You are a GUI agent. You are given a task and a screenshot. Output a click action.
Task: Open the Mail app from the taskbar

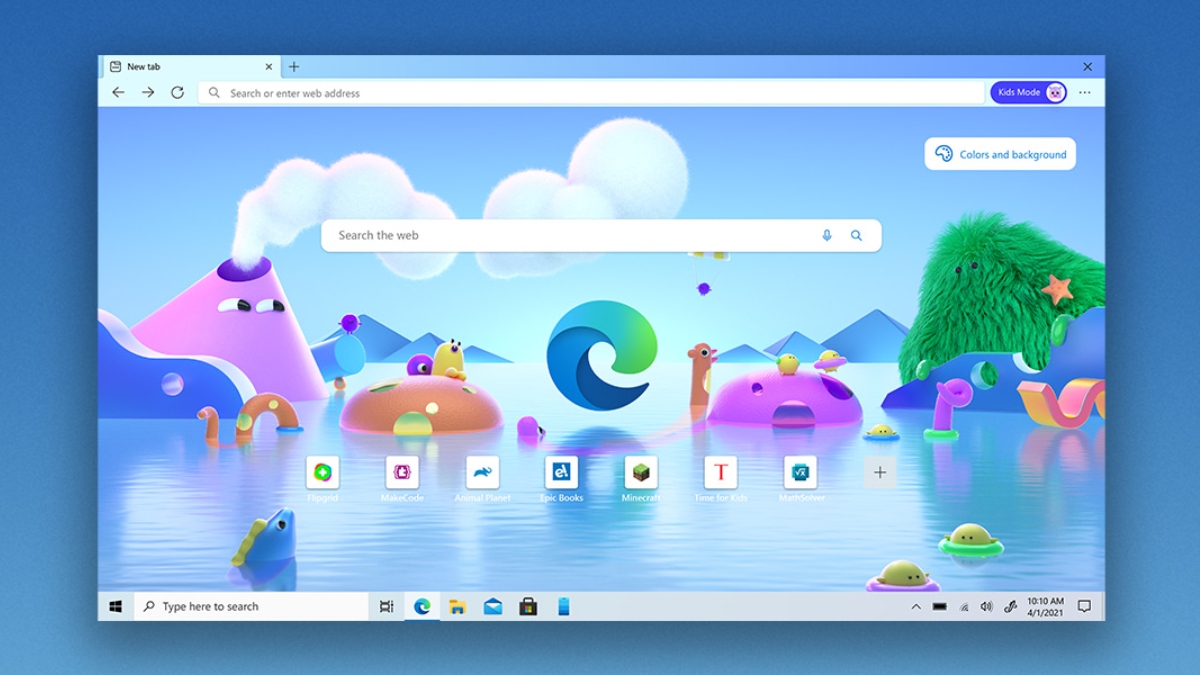tap(492, 606)
